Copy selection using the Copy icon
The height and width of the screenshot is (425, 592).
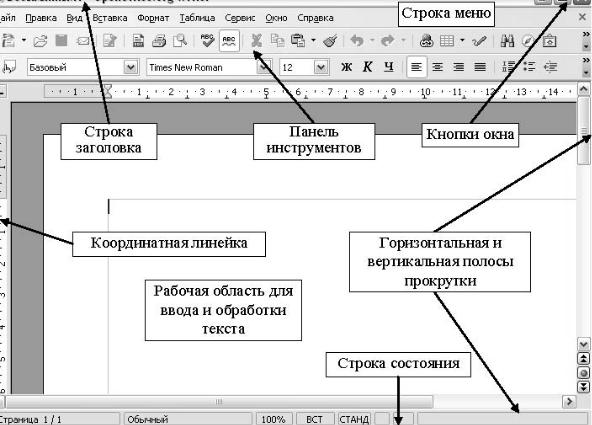click(x=278, y=40)
